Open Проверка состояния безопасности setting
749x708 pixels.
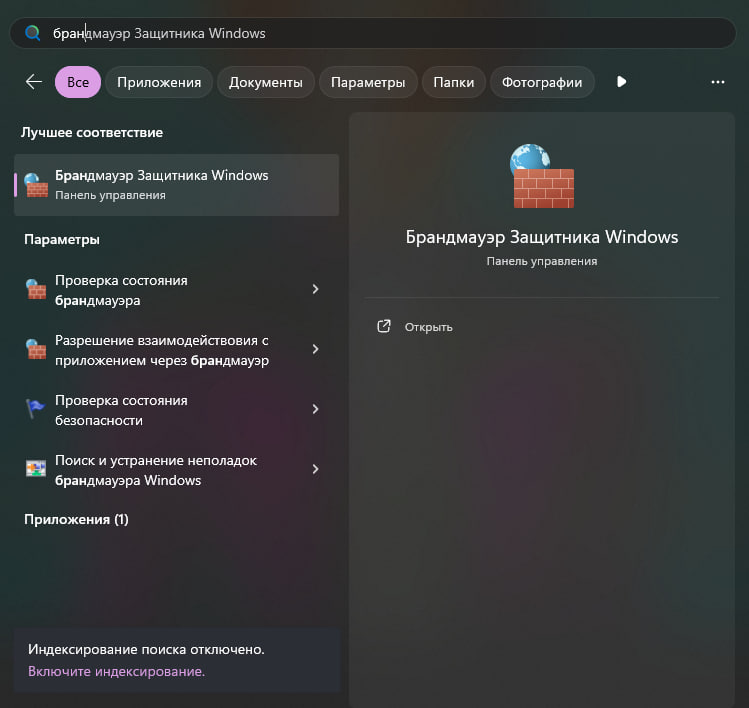pos(177,409)
